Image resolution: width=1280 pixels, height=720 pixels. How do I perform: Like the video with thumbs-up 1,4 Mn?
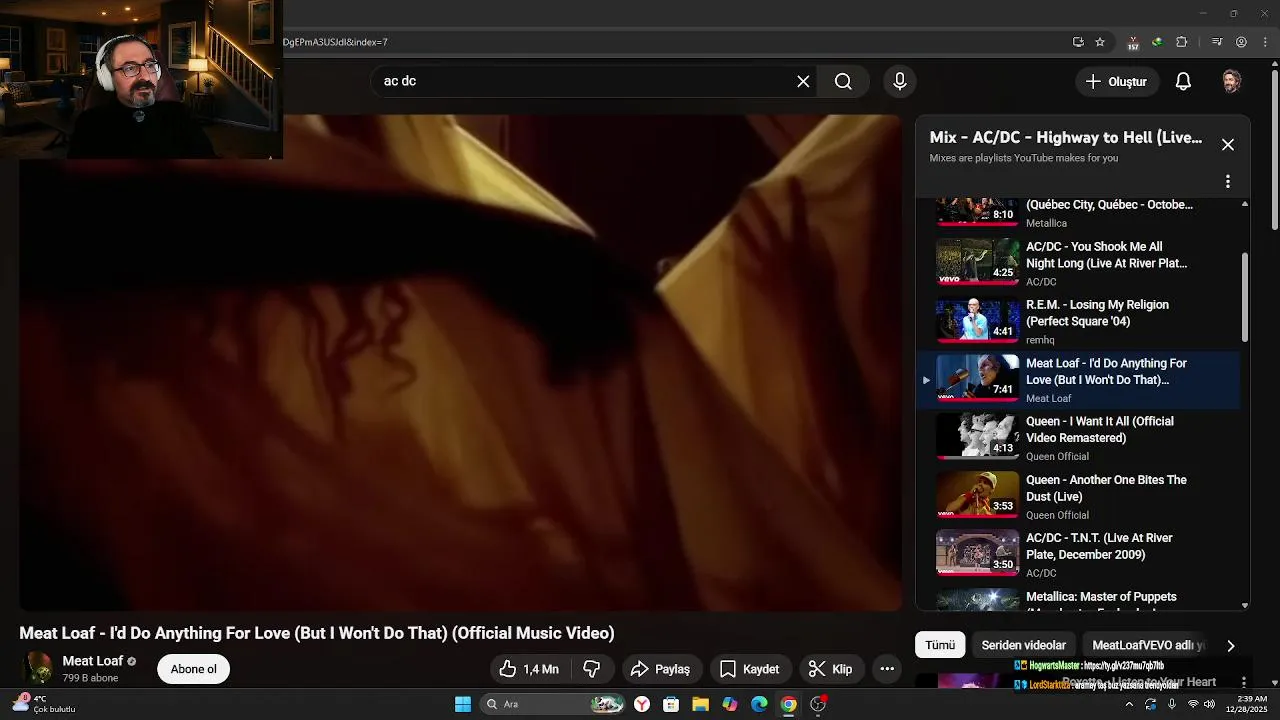click(529, 669)
